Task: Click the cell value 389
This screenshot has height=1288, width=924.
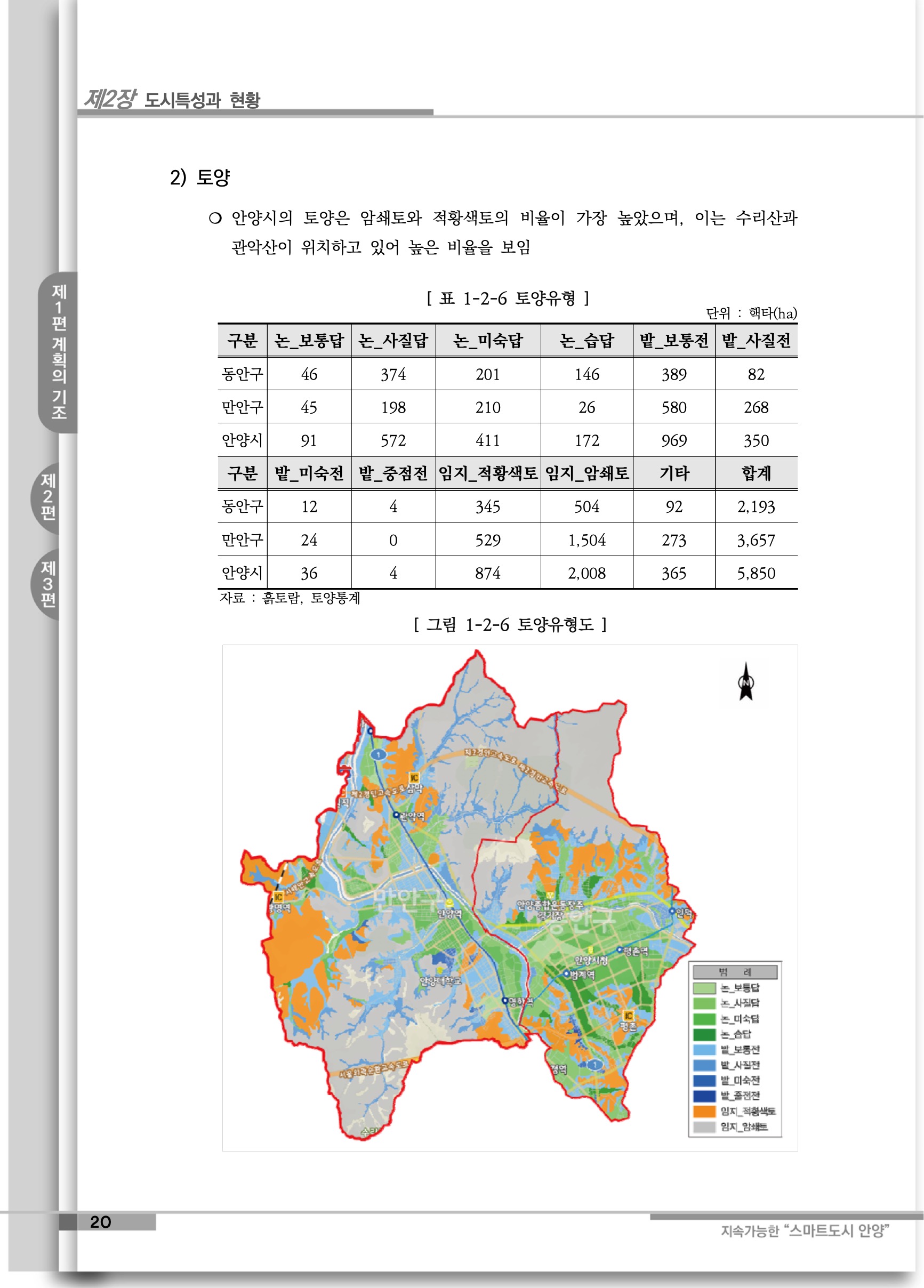Action: click(674, 374)
